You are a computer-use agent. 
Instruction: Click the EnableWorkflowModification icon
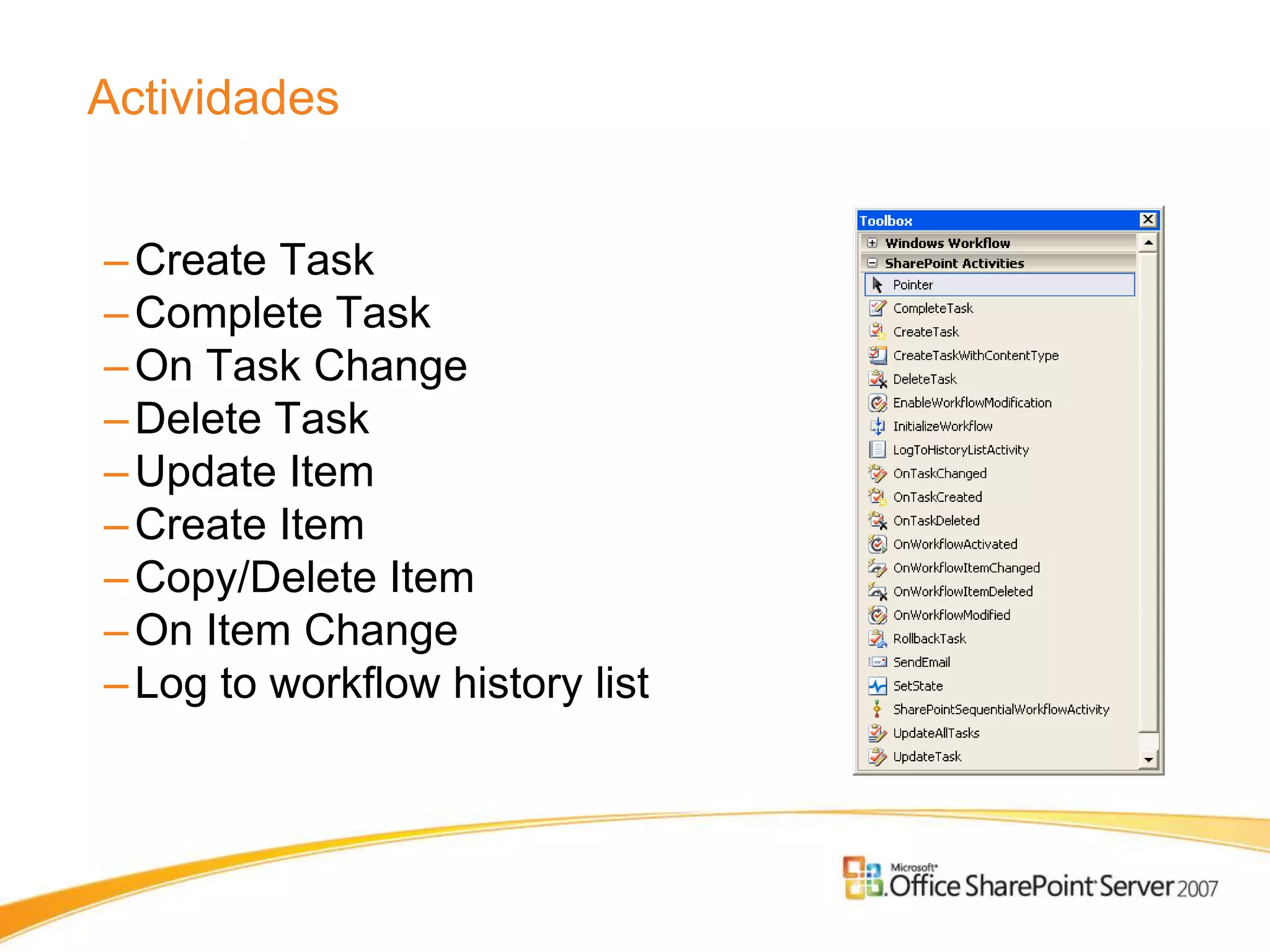[x=877, y=402]
